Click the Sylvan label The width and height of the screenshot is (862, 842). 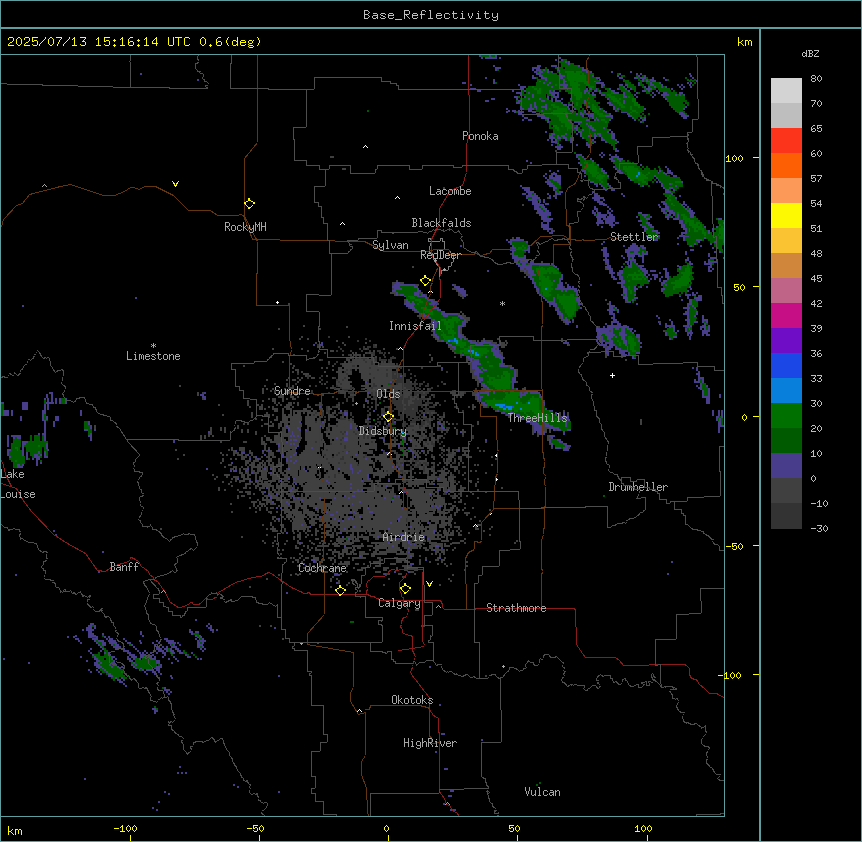point(390,245)
